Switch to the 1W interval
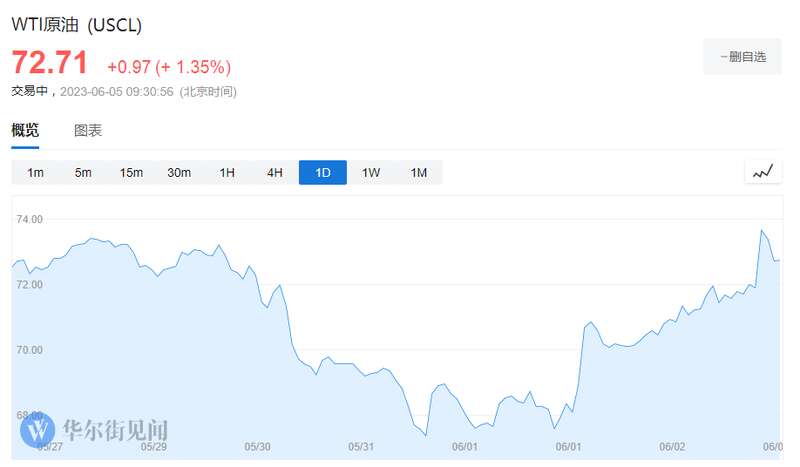The height and width of the screenshot is (467, 800). pyautogui.click(x=371, y=173)
